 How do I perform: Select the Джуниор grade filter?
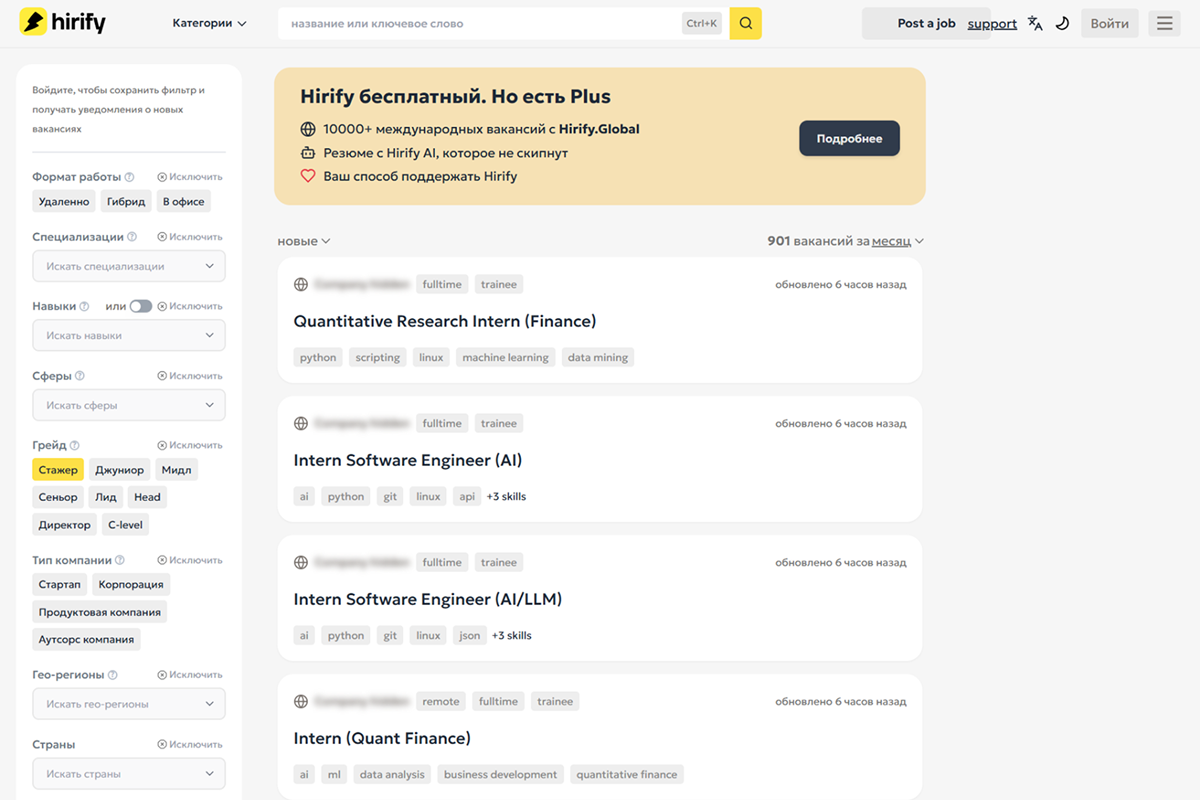pyautogui.click(x=119, y=470)
